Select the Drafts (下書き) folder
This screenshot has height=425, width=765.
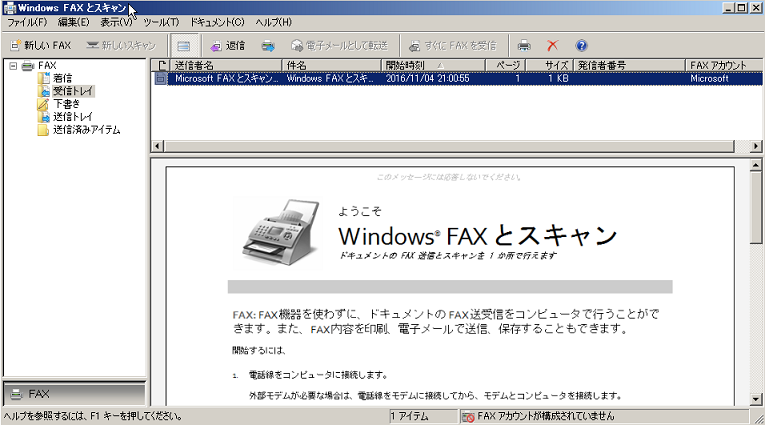(x=66, y=104)
